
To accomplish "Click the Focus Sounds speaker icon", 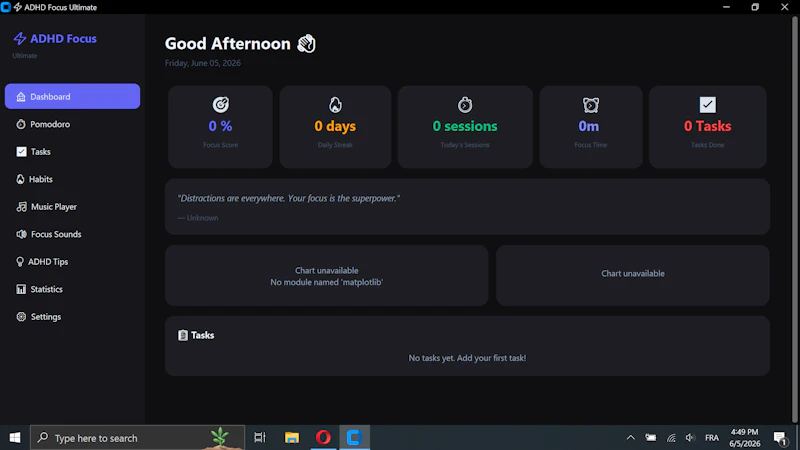I will point(21,234).
